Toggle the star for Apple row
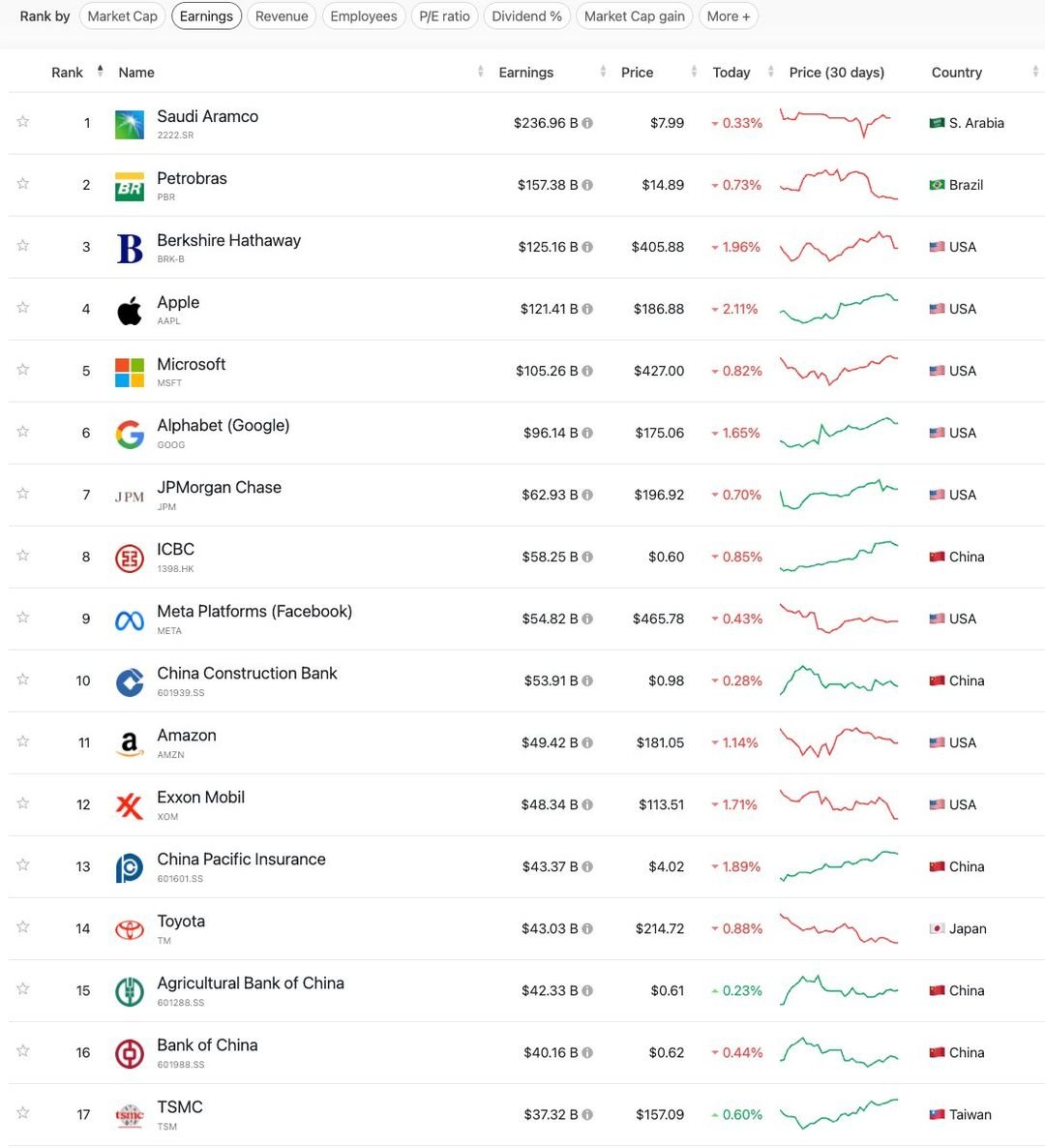Screen dimensions: 1045x1148 (22, 308)
